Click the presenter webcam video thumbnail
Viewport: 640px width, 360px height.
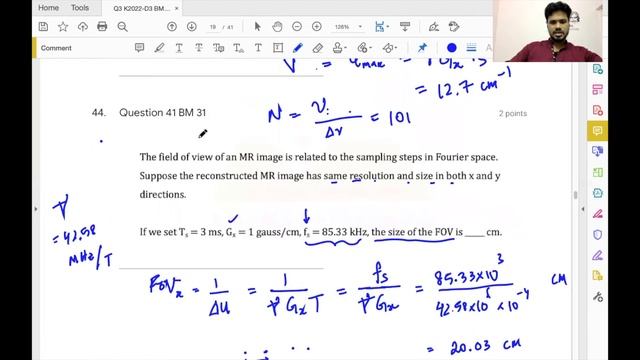point(547,31)
